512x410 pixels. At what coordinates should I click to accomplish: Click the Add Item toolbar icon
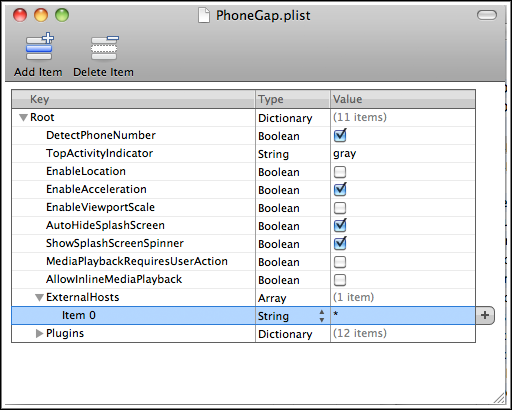[40, 47]
